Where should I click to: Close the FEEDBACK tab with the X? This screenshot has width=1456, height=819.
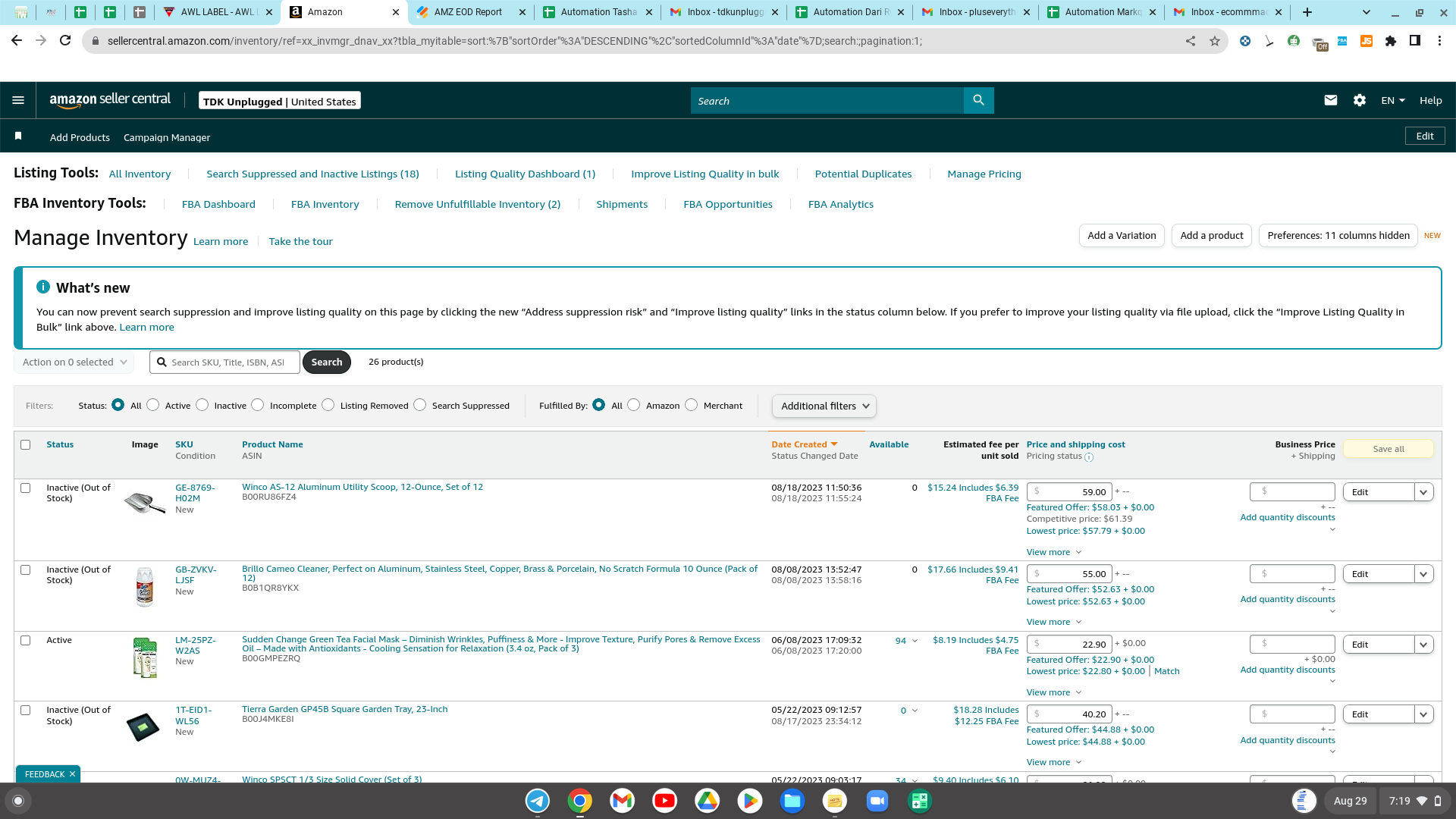click(72, 774)
